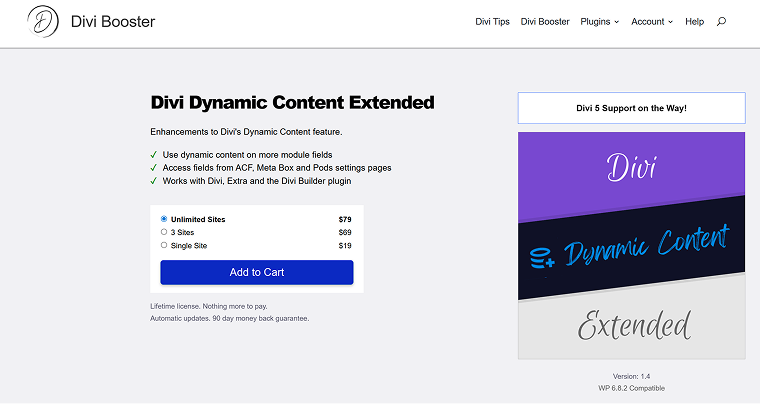Click the Divi Booster site title
The height and width of the screenshot is (404, 760).
(113, 21)
